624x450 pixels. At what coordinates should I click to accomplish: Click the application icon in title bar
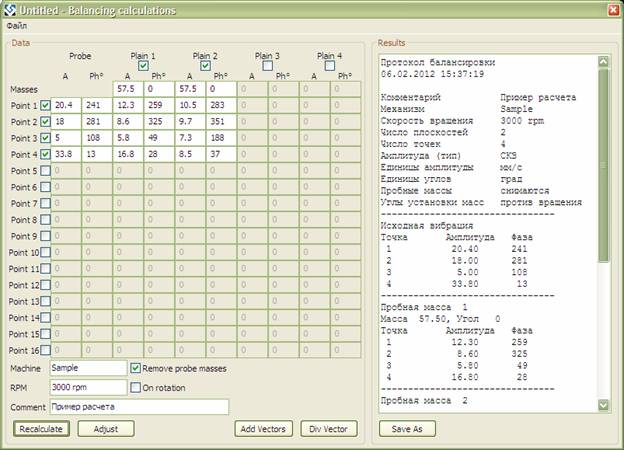10,10
